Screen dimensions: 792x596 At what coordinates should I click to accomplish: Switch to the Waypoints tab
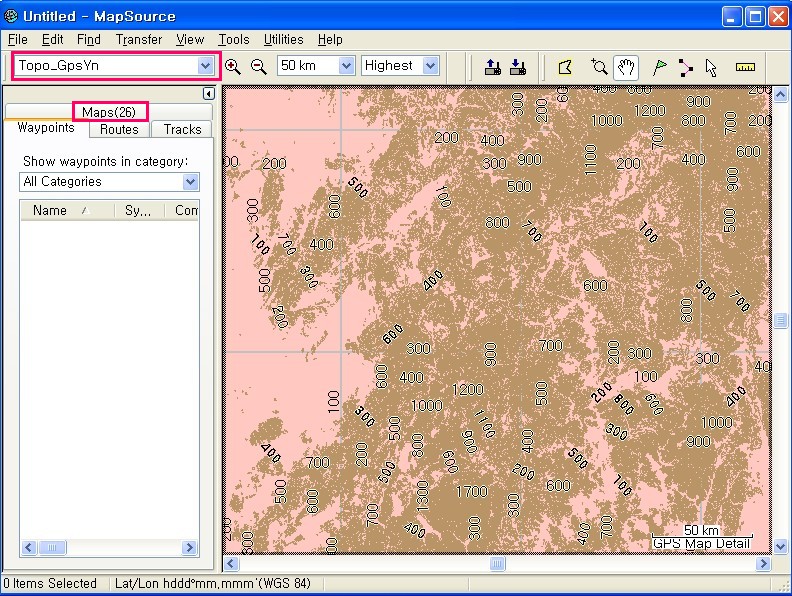[x=46, y=128]
